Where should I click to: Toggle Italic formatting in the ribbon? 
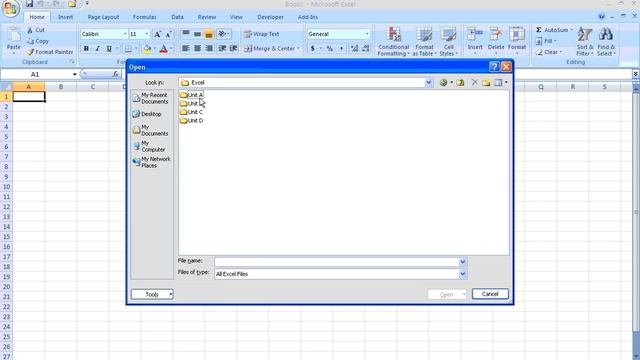pyautogui.click(x=98, y=49)
